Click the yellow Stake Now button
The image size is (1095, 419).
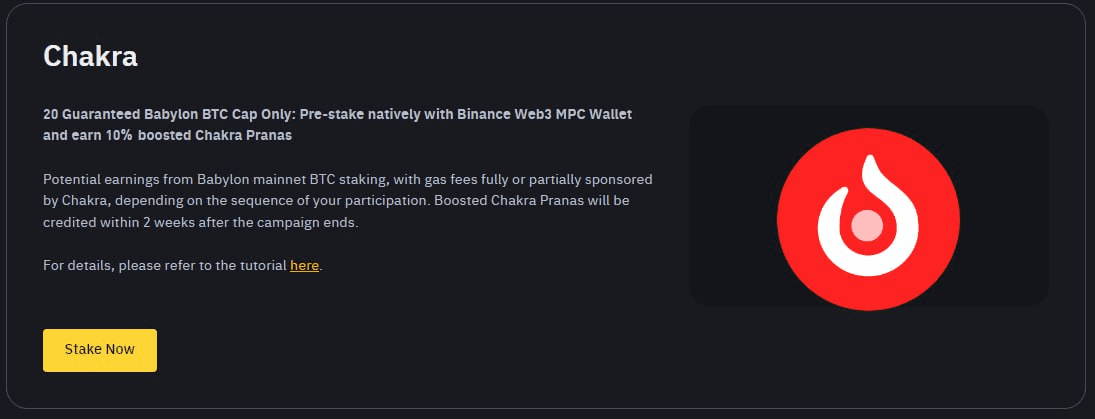point(100,350)
